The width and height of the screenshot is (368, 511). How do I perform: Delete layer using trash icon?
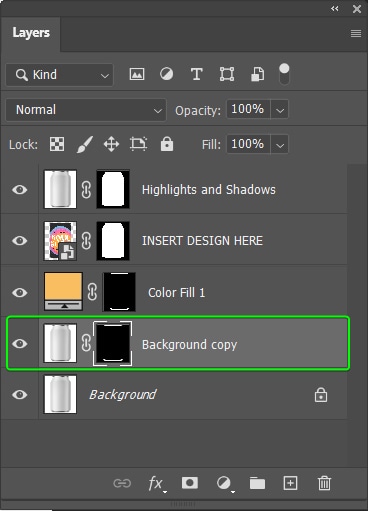coord(324,483)
